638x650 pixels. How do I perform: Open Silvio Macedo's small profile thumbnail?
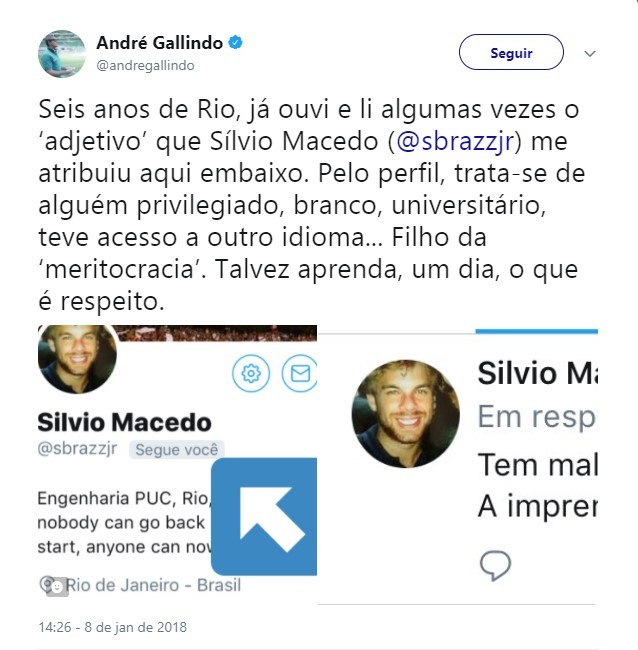pyautogui.click(x=77, y=357)
